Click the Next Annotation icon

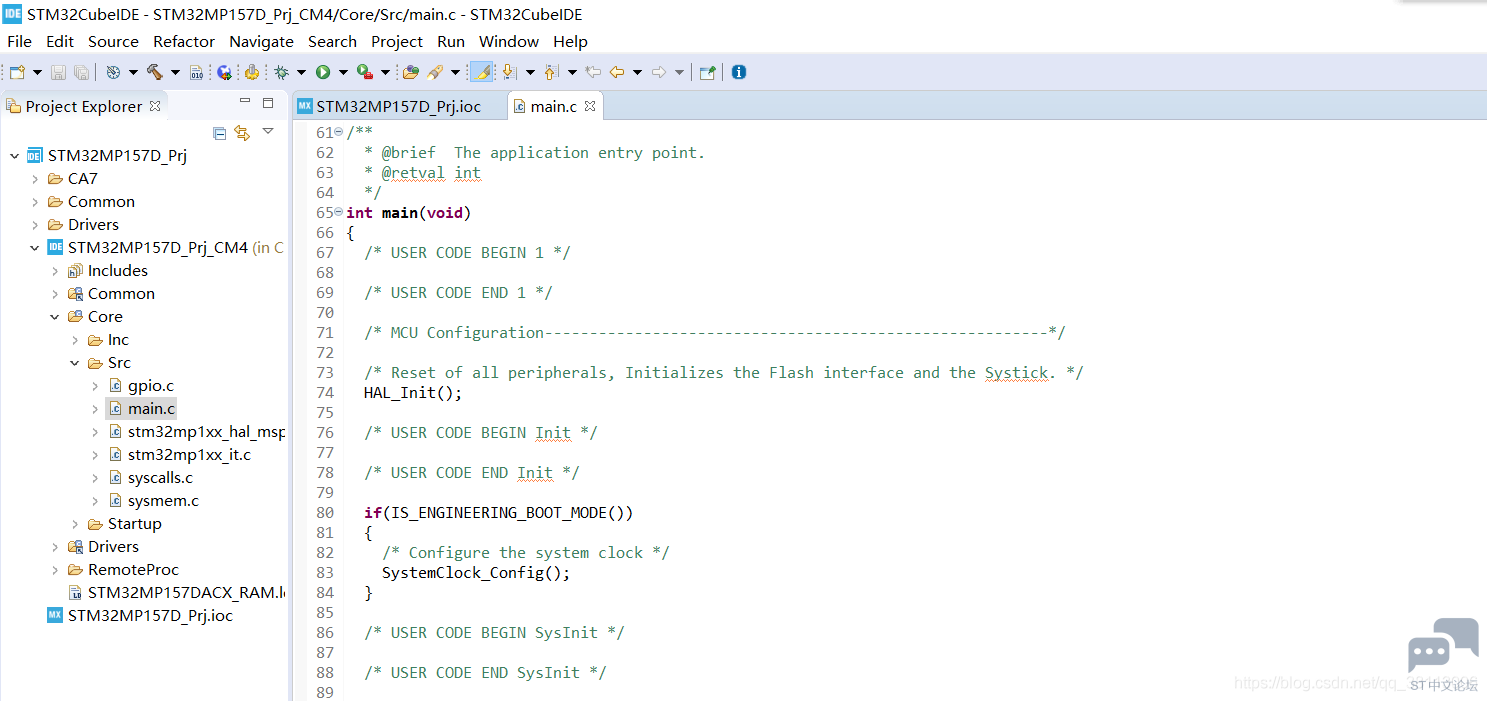509,72
